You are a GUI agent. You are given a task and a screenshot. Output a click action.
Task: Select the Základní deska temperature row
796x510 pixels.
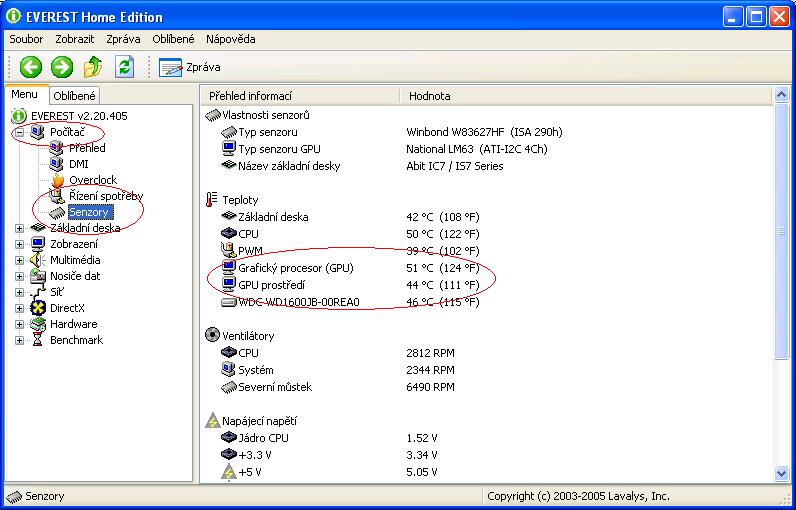pyautogui.click(x=351, y=217)
